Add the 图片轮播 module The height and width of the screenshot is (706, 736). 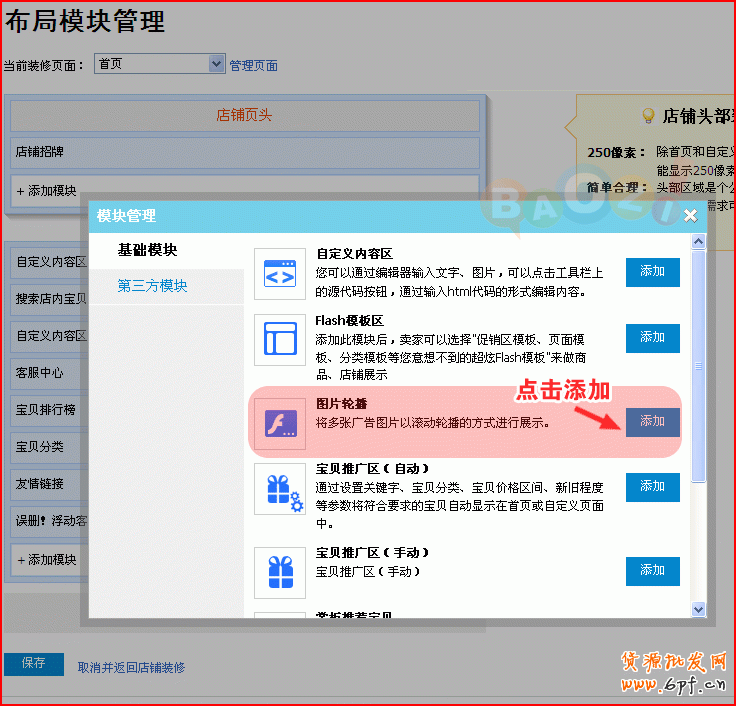point(652,422)
